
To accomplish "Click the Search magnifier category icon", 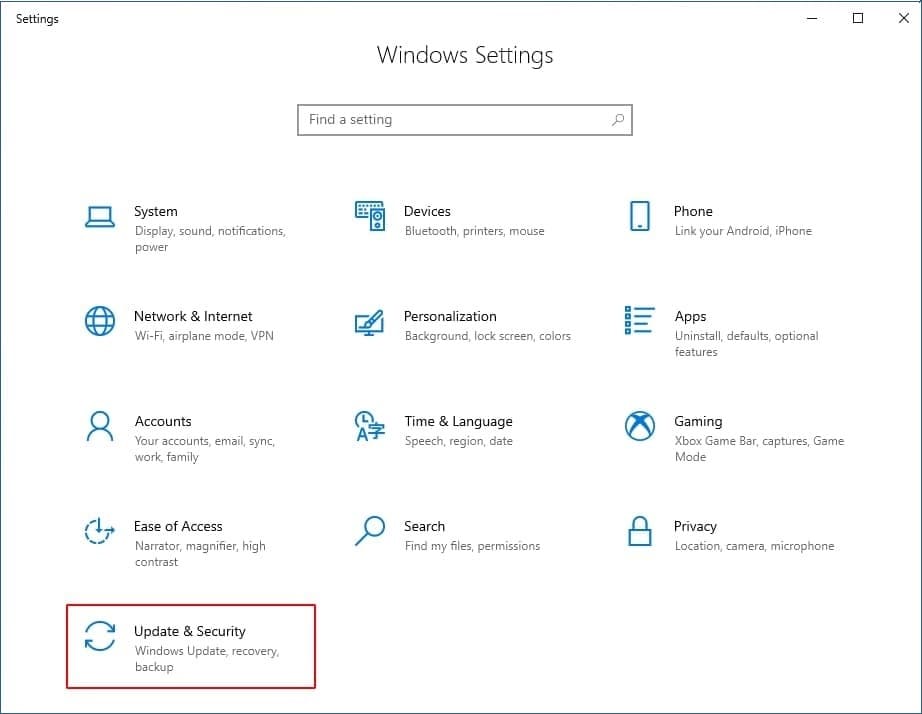I will [x=370, y=531].
